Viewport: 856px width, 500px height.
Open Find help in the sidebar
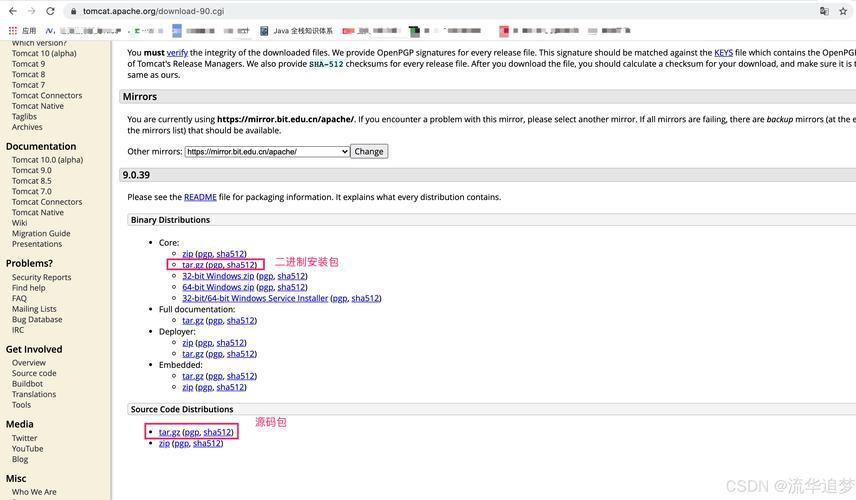pyautogui.click(x=28, y=288)
